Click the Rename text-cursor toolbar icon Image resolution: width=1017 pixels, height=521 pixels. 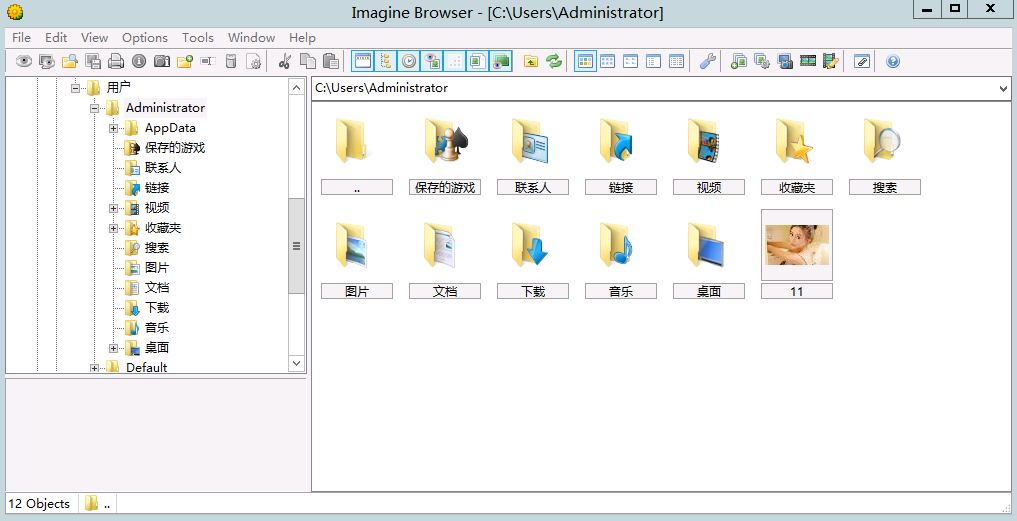point(208,62)
